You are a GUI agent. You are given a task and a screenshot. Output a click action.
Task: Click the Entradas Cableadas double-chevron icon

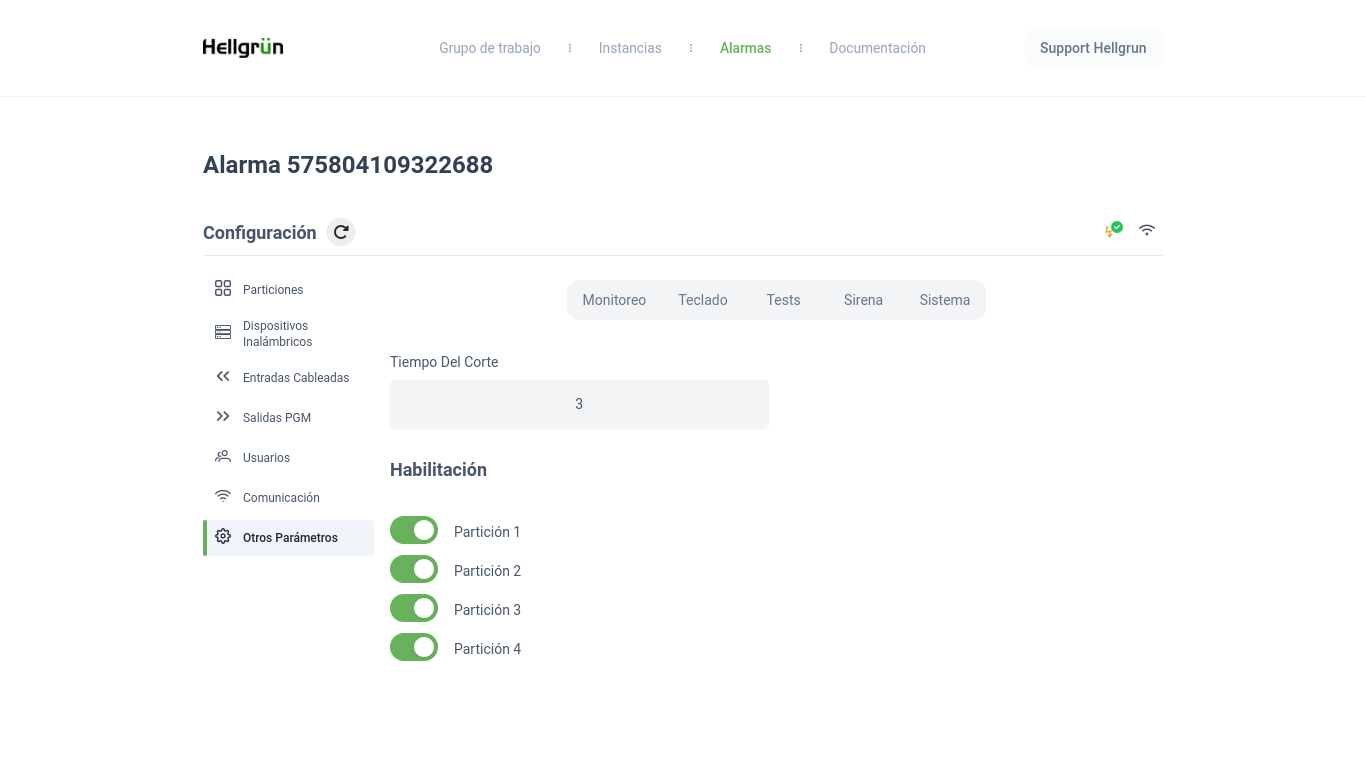[223, 377]
